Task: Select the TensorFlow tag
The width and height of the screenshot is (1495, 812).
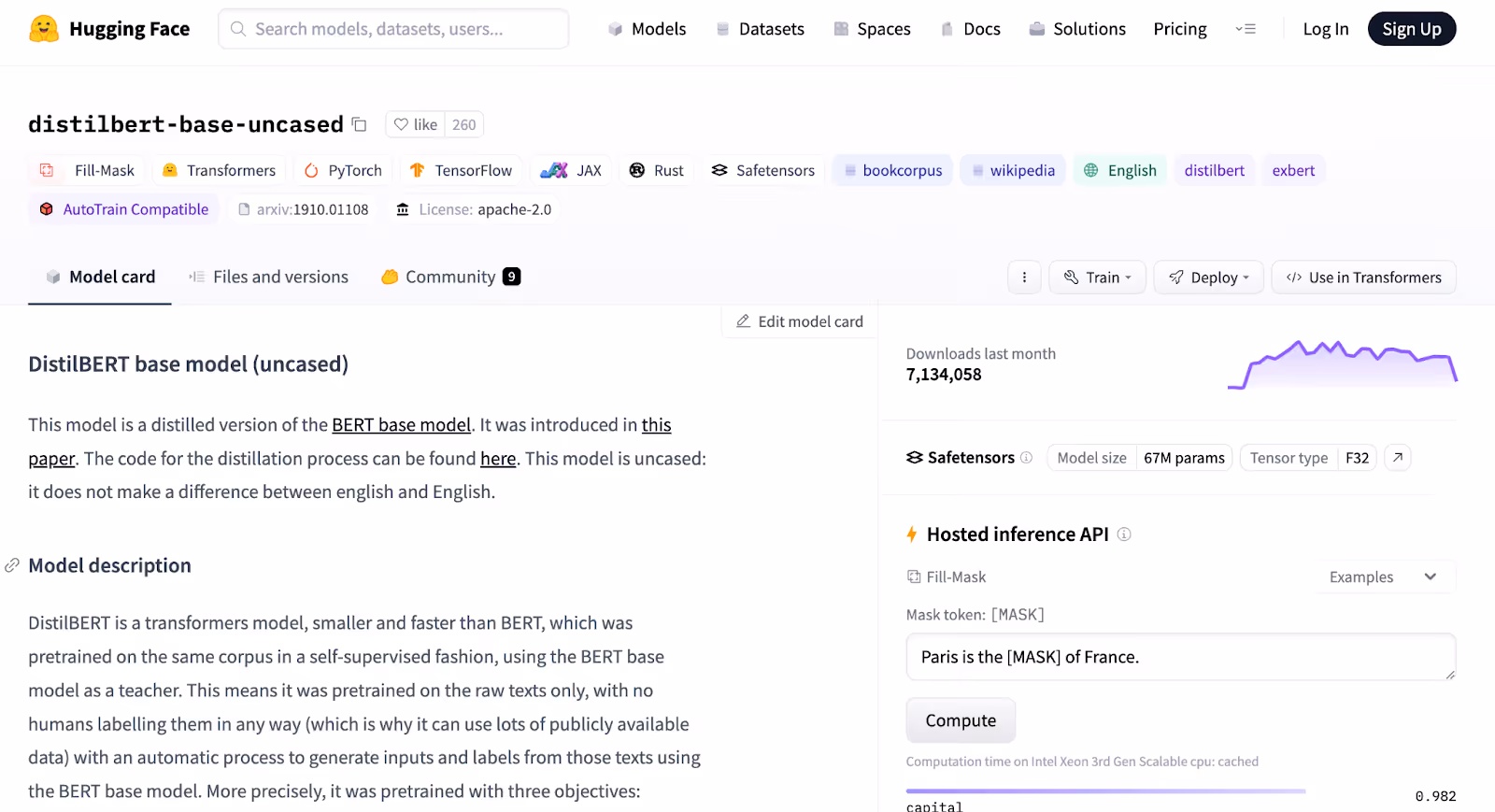Action: coord(462,170)
